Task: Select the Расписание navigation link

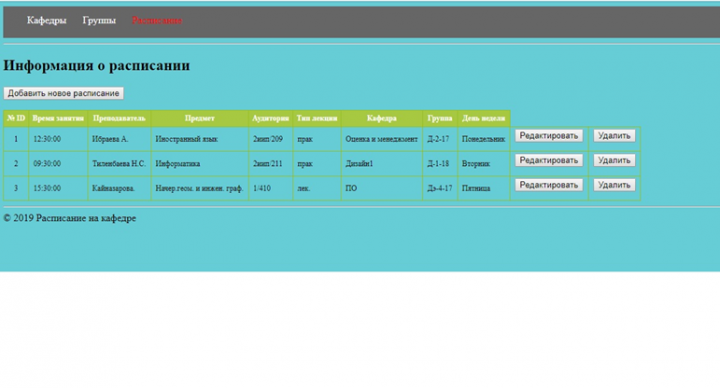Action: [157, 20]
